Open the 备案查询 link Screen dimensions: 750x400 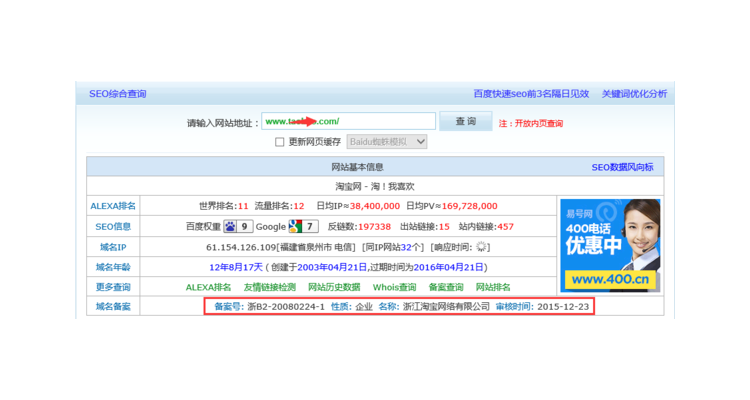446,287
